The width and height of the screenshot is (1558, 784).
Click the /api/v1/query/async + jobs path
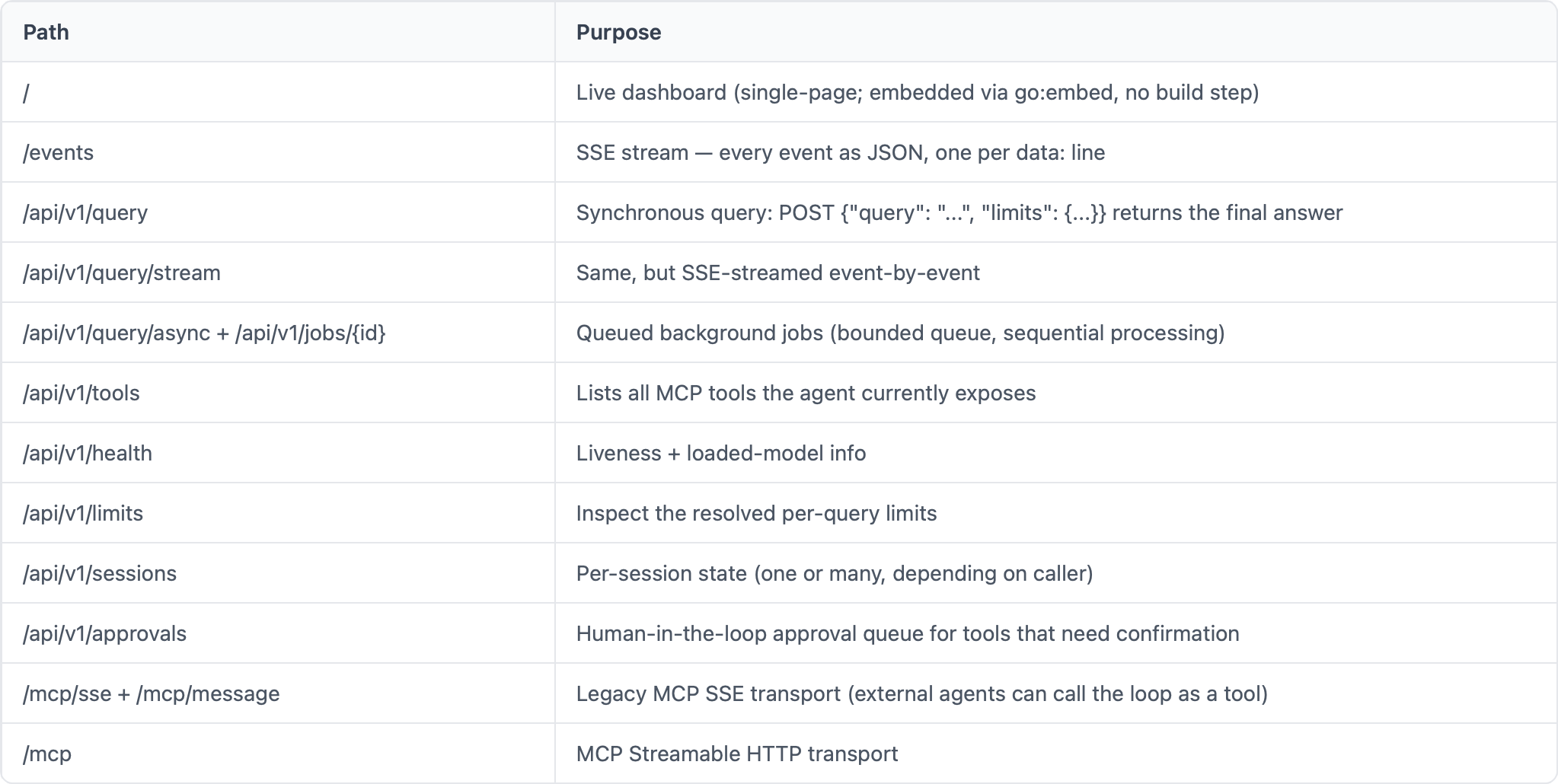204,333
